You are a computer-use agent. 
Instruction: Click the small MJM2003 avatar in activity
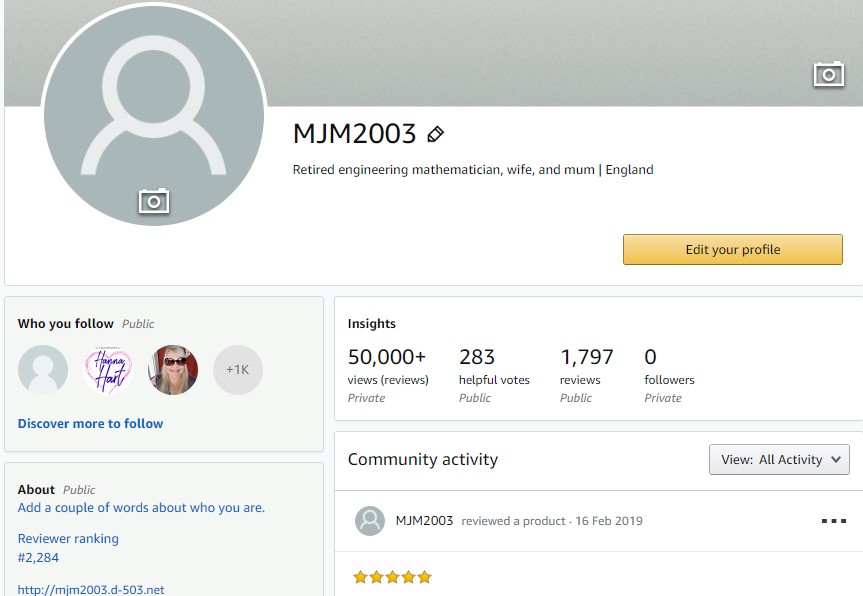(370, 521)
